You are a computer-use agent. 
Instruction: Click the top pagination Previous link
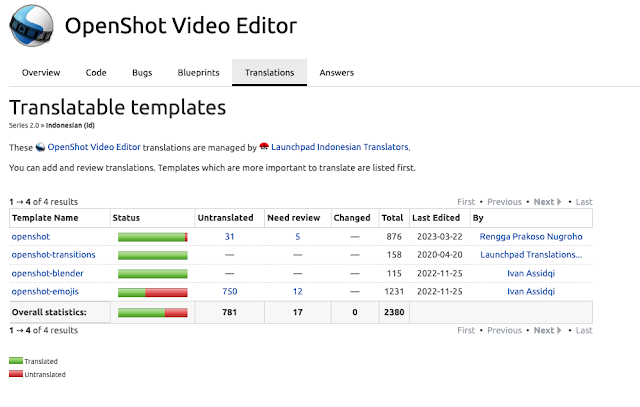click(504, 202)
